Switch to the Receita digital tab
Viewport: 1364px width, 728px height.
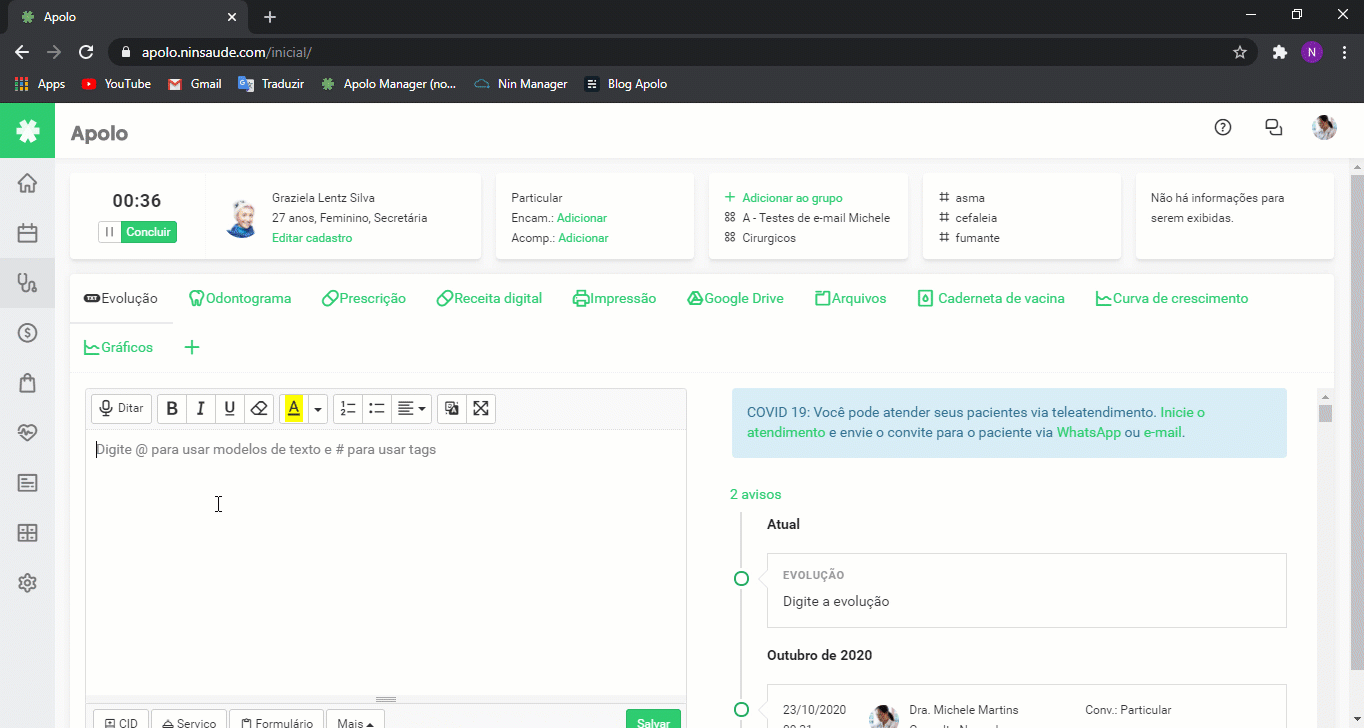point(489,298)
